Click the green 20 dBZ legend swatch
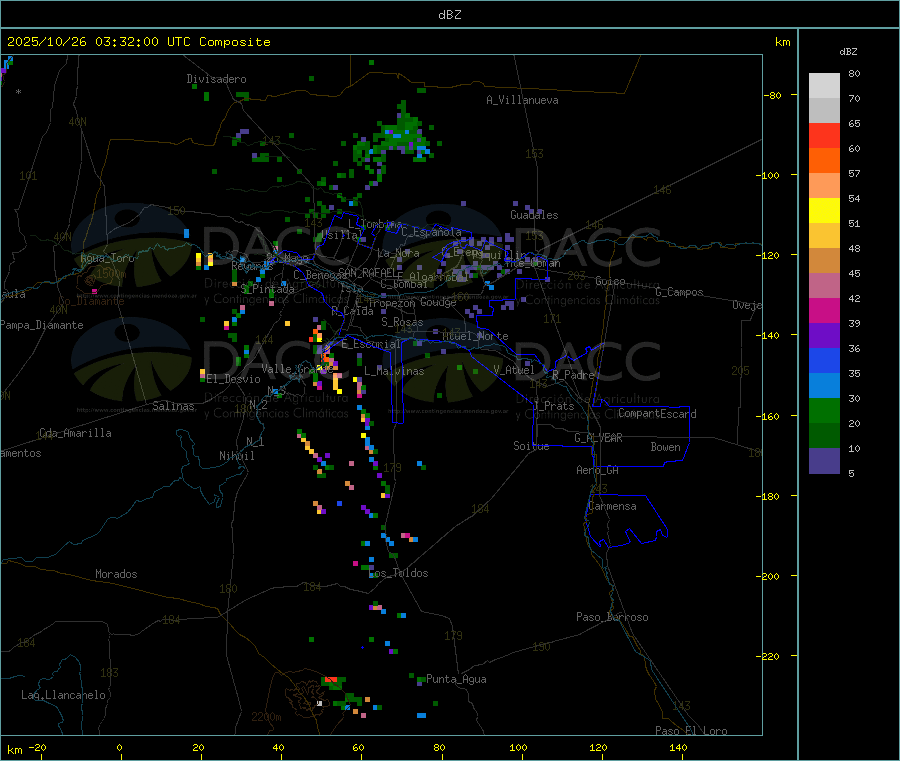This screenshot has width=900, height=761. click(824, 410)
